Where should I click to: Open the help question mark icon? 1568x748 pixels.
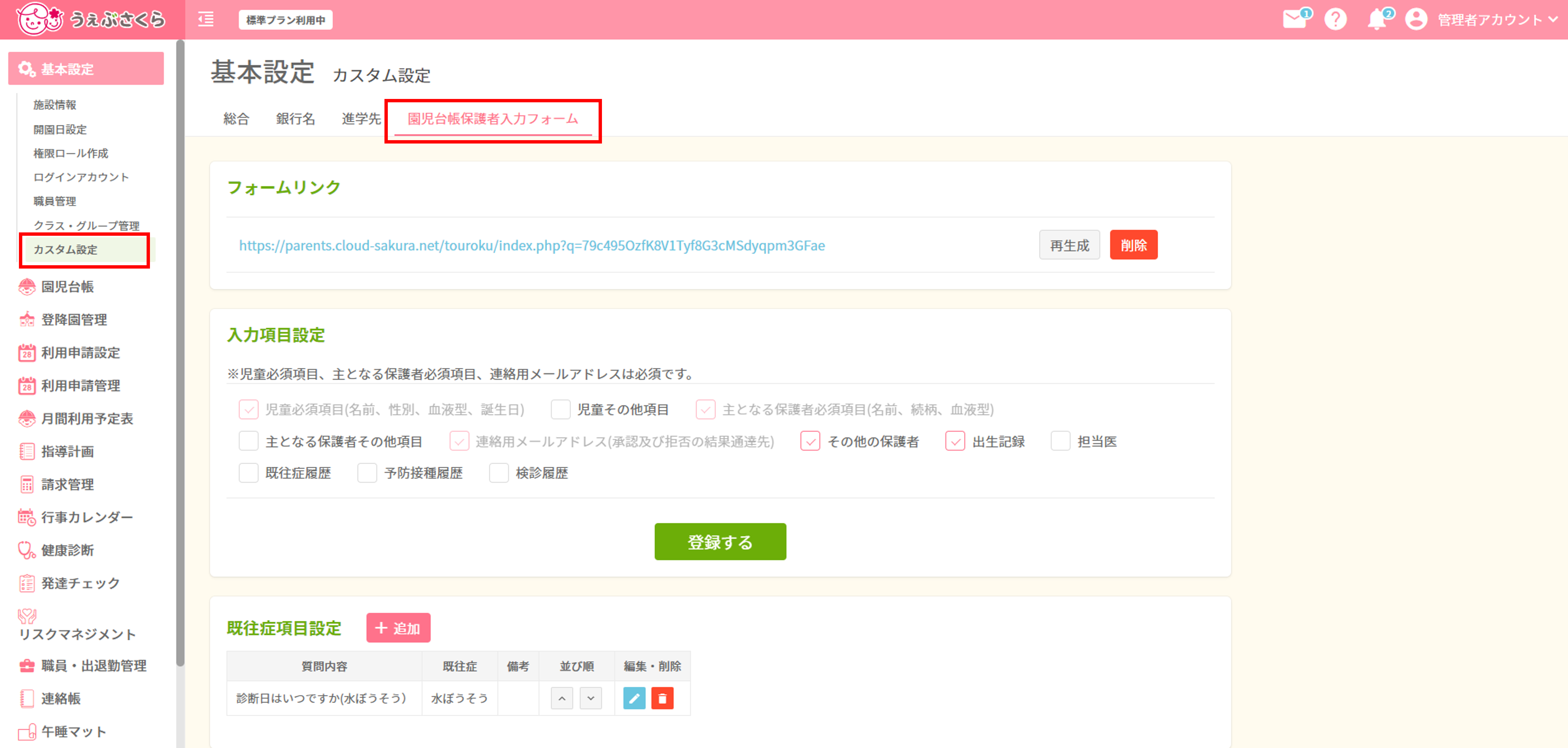(x=1335, y=19)
